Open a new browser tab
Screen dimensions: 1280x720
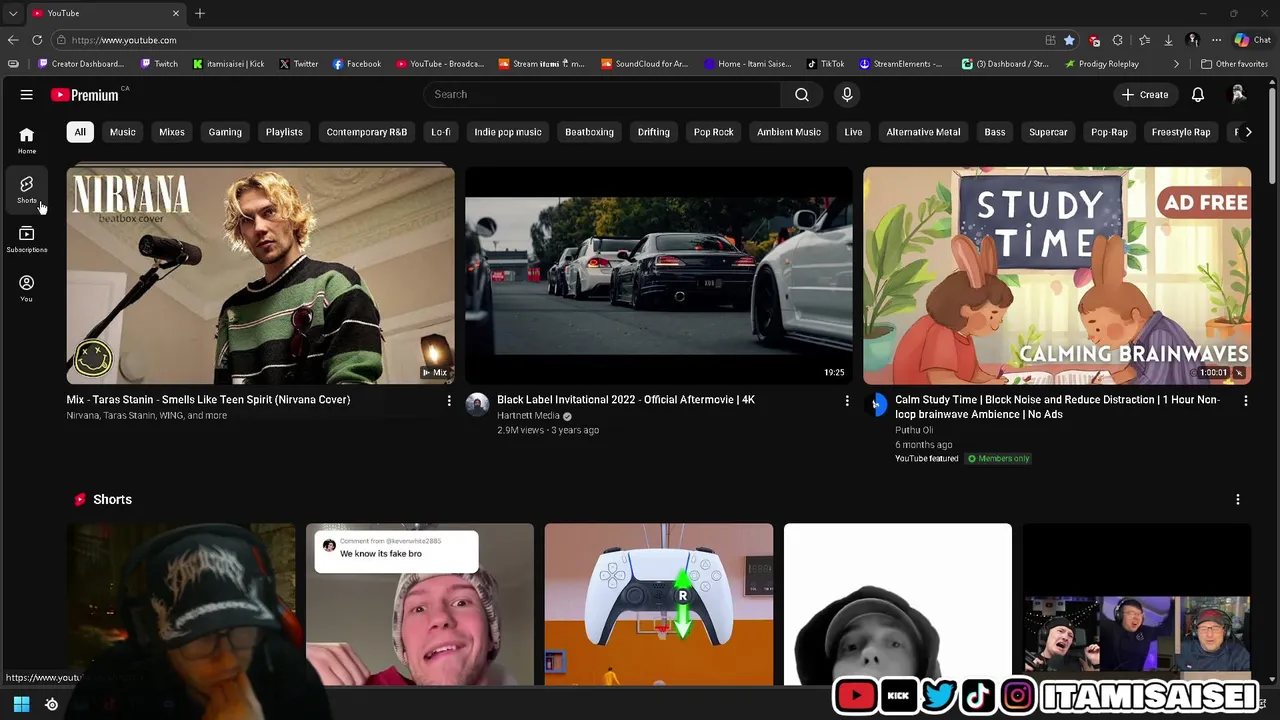pos(200,13)
